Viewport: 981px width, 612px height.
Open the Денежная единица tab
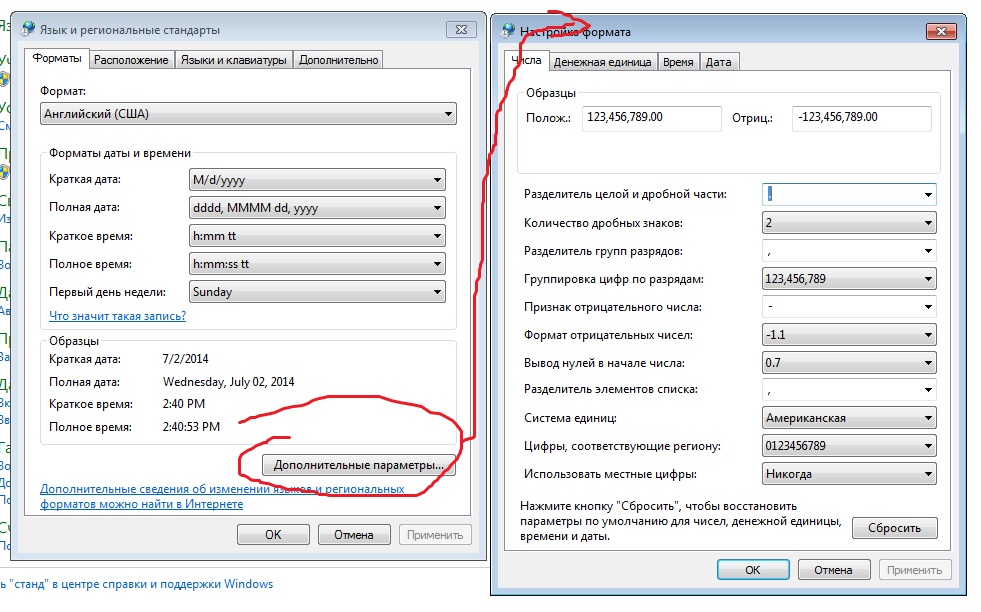(602, 62)
